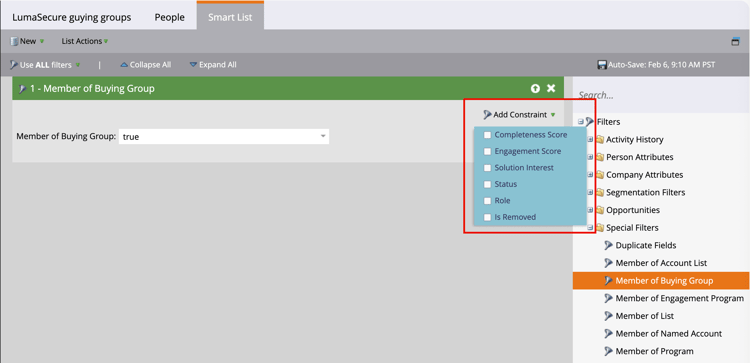Move filter up with circular arrow icon
750x363 pixels.
535,88
